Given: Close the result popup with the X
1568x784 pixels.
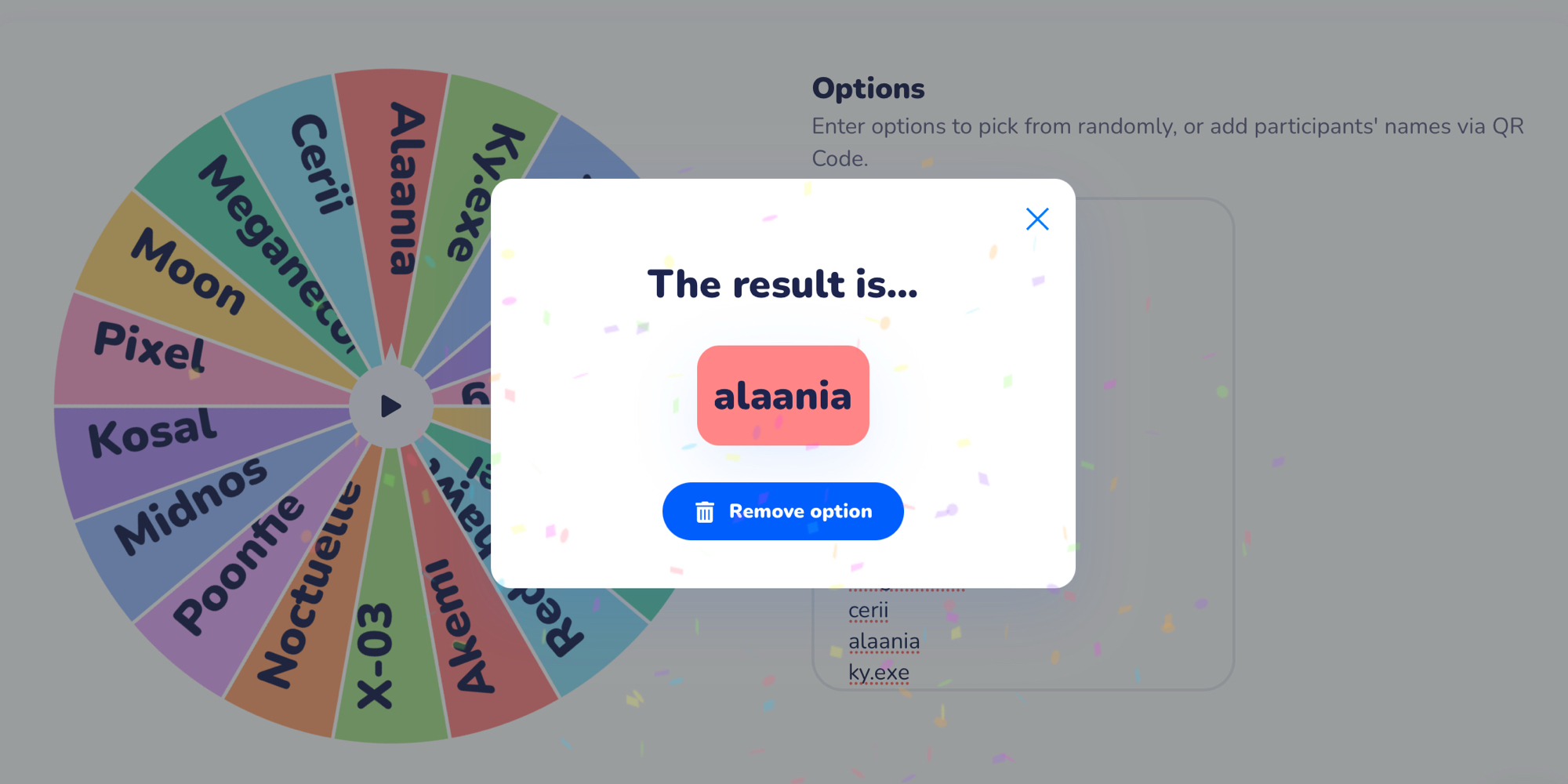Looking at the screenshot, I should coord(1037,219).
